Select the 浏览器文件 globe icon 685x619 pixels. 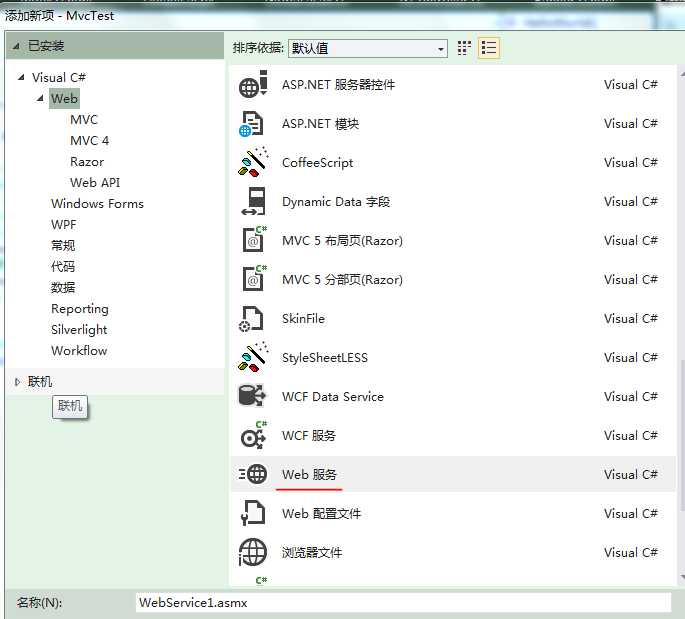point(253,552)
